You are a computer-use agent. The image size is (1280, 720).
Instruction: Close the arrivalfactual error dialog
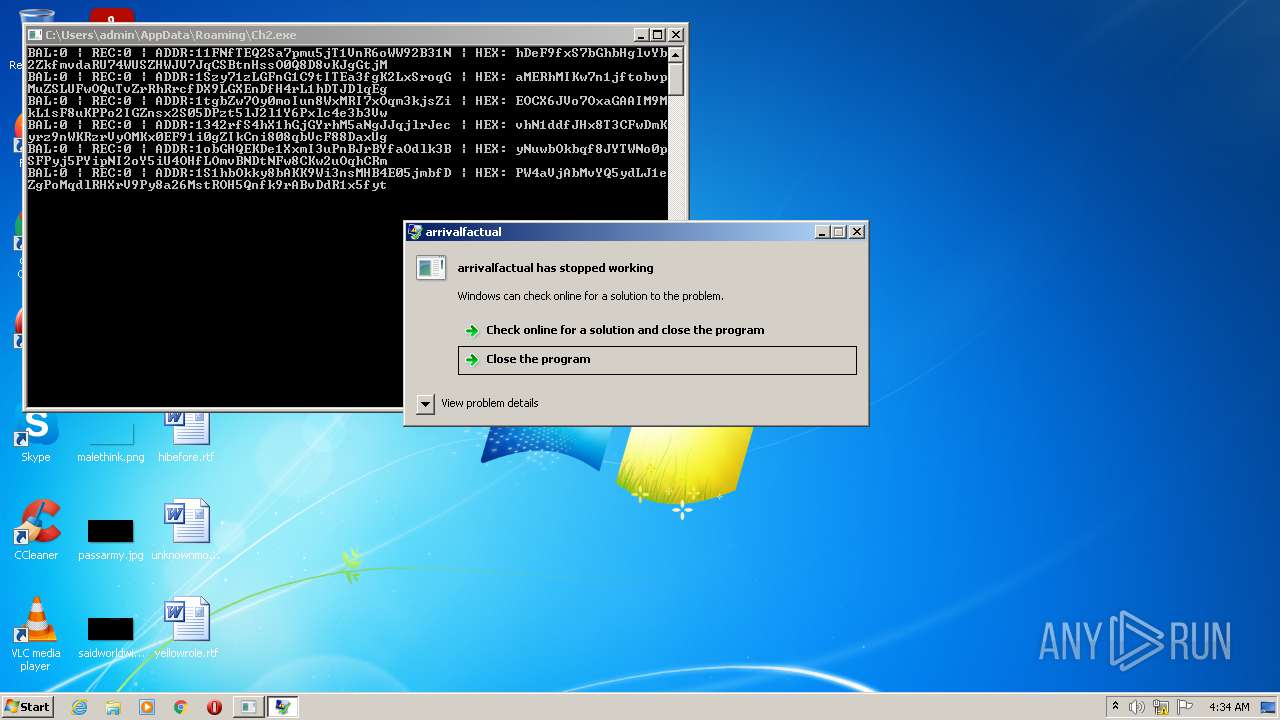coord(857,232)
